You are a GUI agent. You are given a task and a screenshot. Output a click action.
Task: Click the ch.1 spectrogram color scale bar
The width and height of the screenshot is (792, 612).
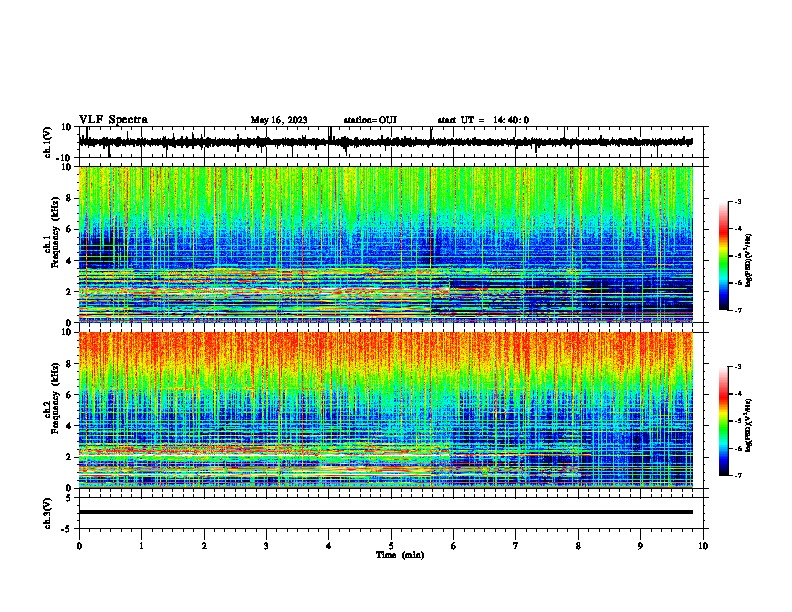[x=723, y=256]
